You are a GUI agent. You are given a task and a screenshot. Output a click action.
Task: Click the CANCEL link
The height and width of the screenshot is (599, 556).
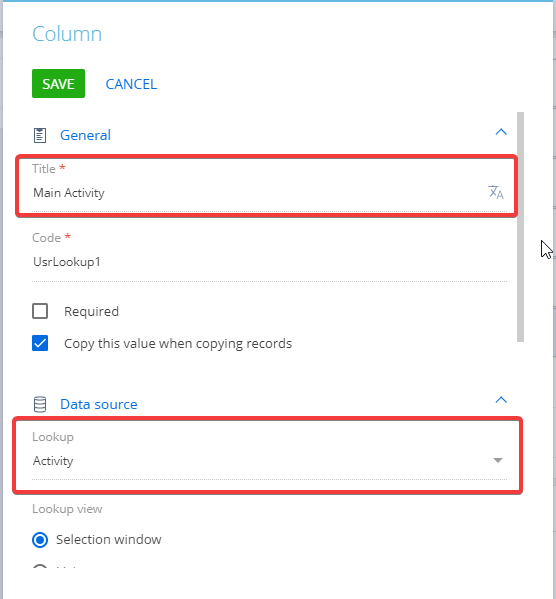[x=131, y=84]
